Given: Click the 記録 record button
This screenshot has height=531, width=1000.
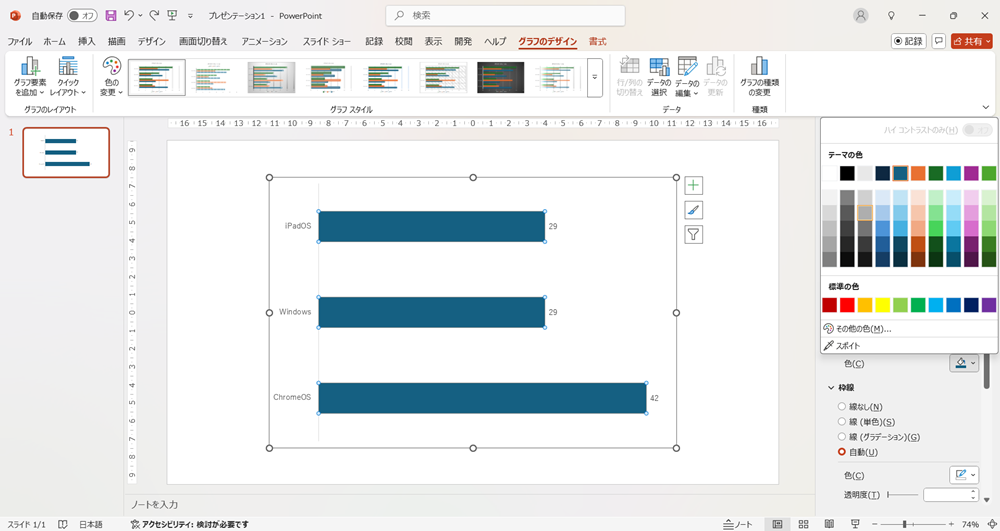Looking at the screenshot, I should click(909, 41).
